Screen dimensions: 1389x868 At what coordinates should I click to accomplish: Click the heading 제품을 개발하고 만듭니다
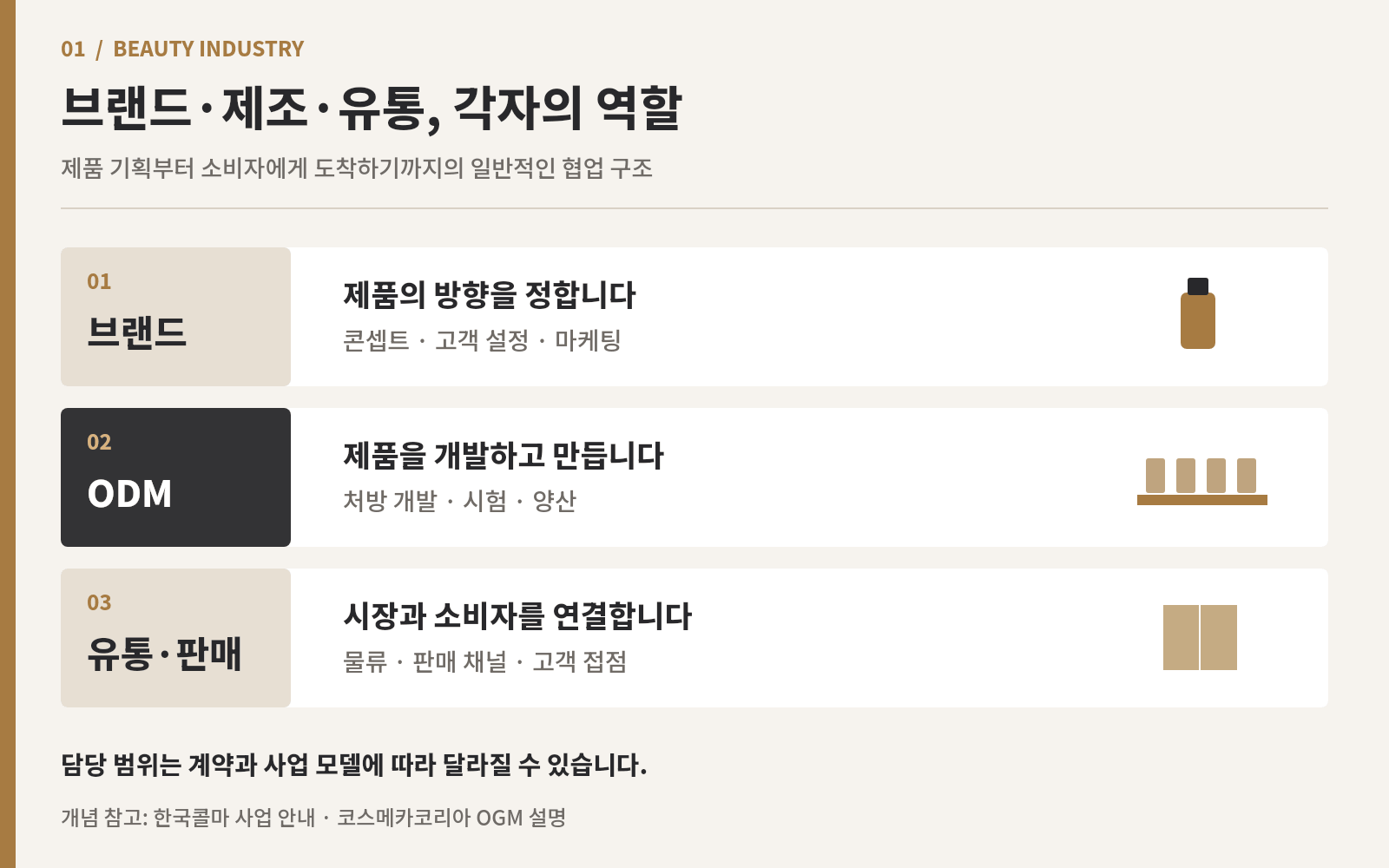coord(504,456)
